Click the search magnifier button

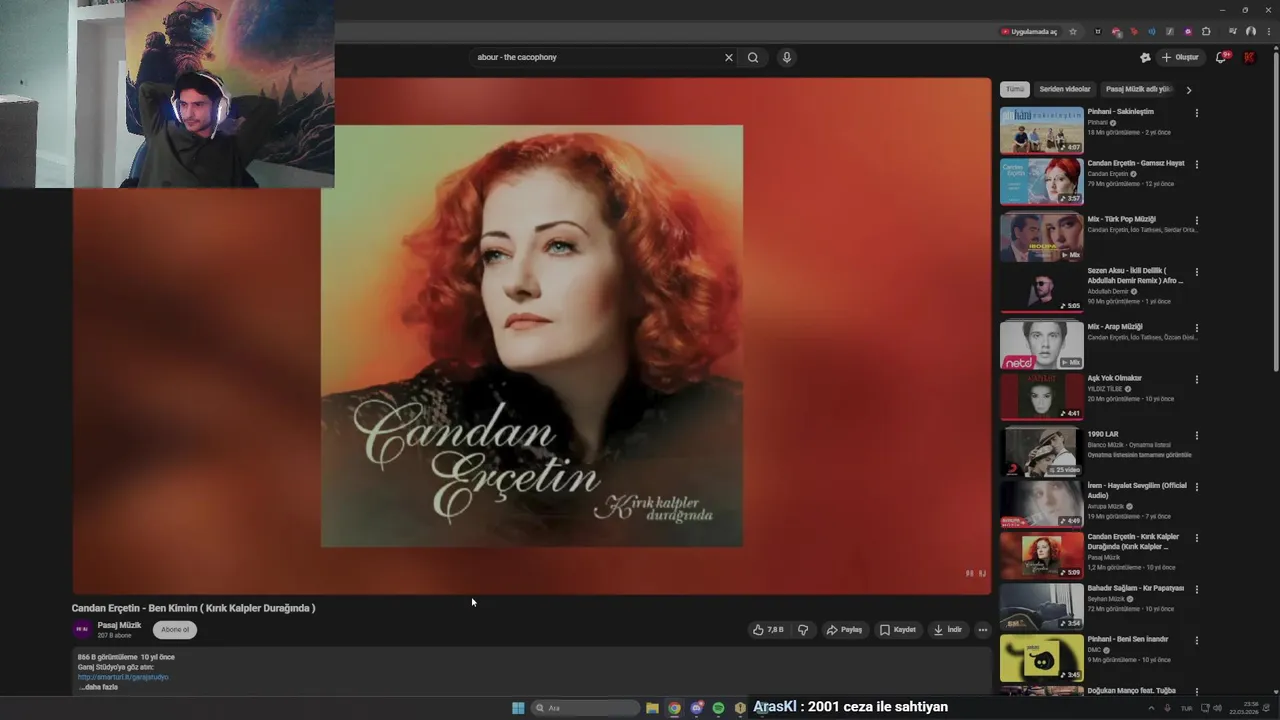coord(753,57)
